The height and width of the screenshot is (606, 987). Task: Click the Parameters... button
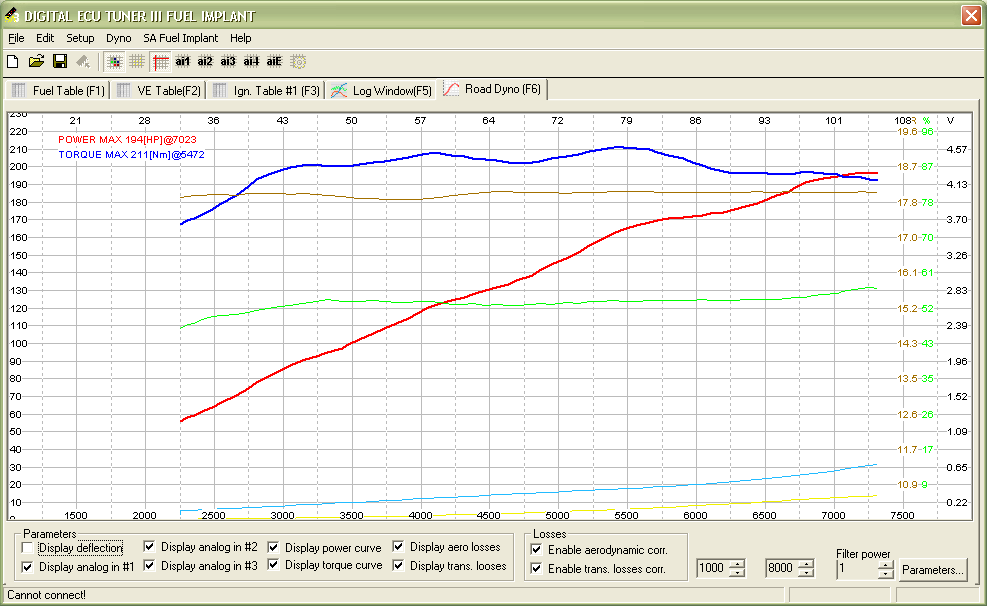933,570
